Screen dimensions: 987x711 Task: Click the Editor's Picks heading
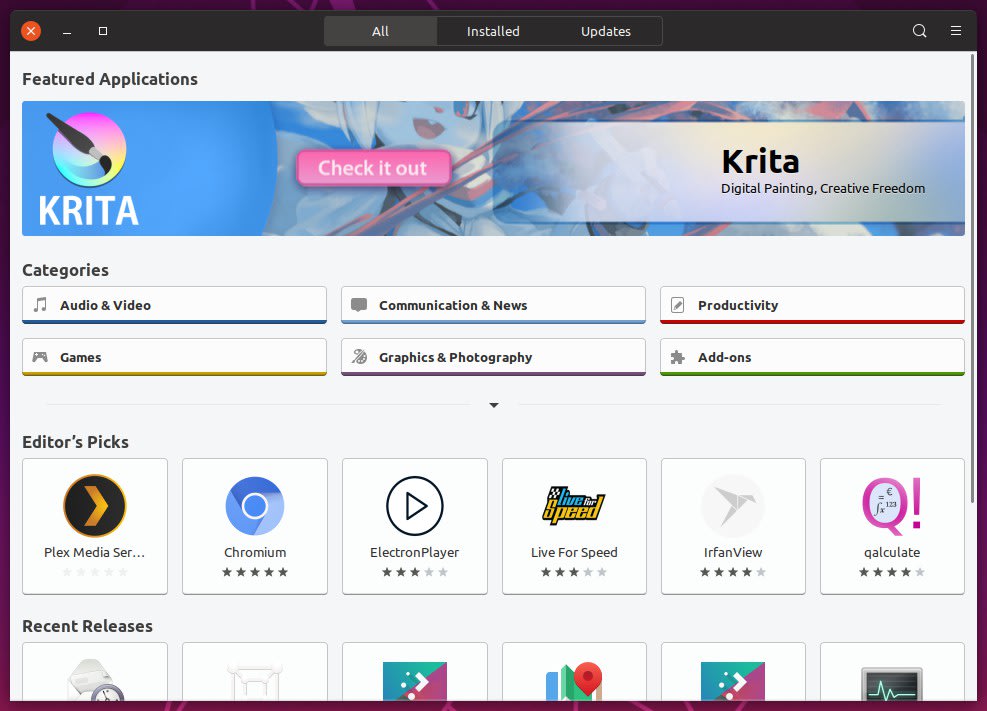tap(76, 442)
